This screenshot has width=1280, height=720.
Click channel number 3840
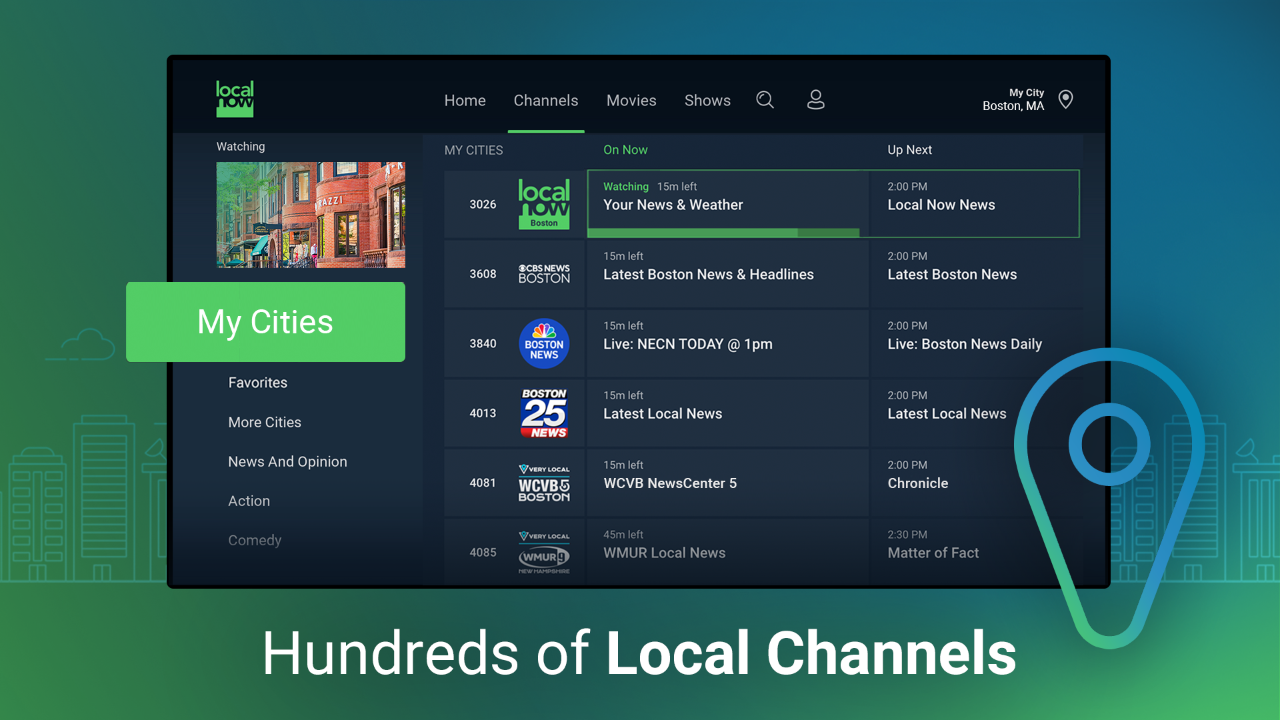click(483, 343)
